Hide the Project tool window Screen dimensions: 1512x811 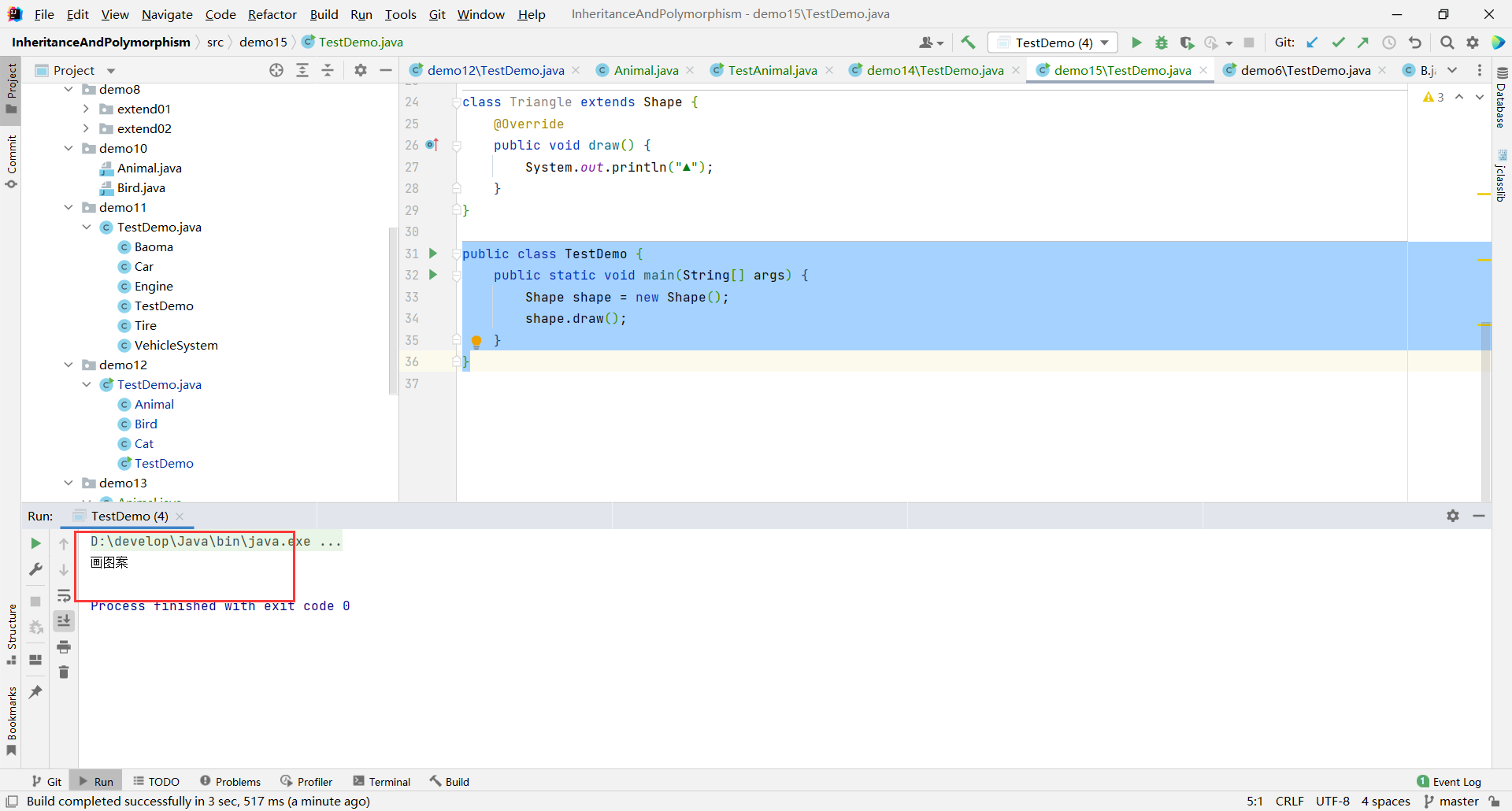[x=386, y=70]
